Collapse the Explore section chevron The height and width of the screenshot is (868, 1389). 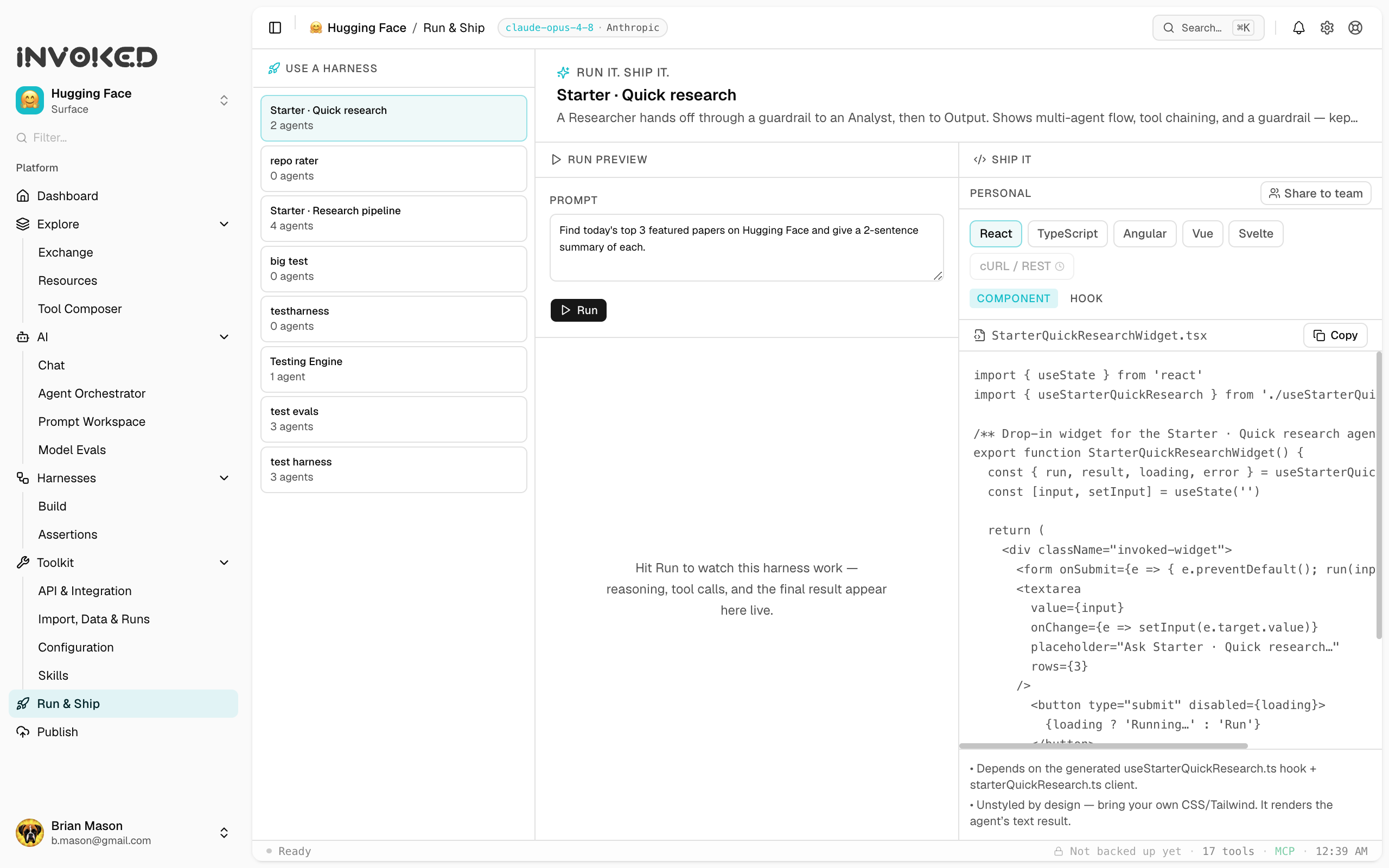point(224,224)
